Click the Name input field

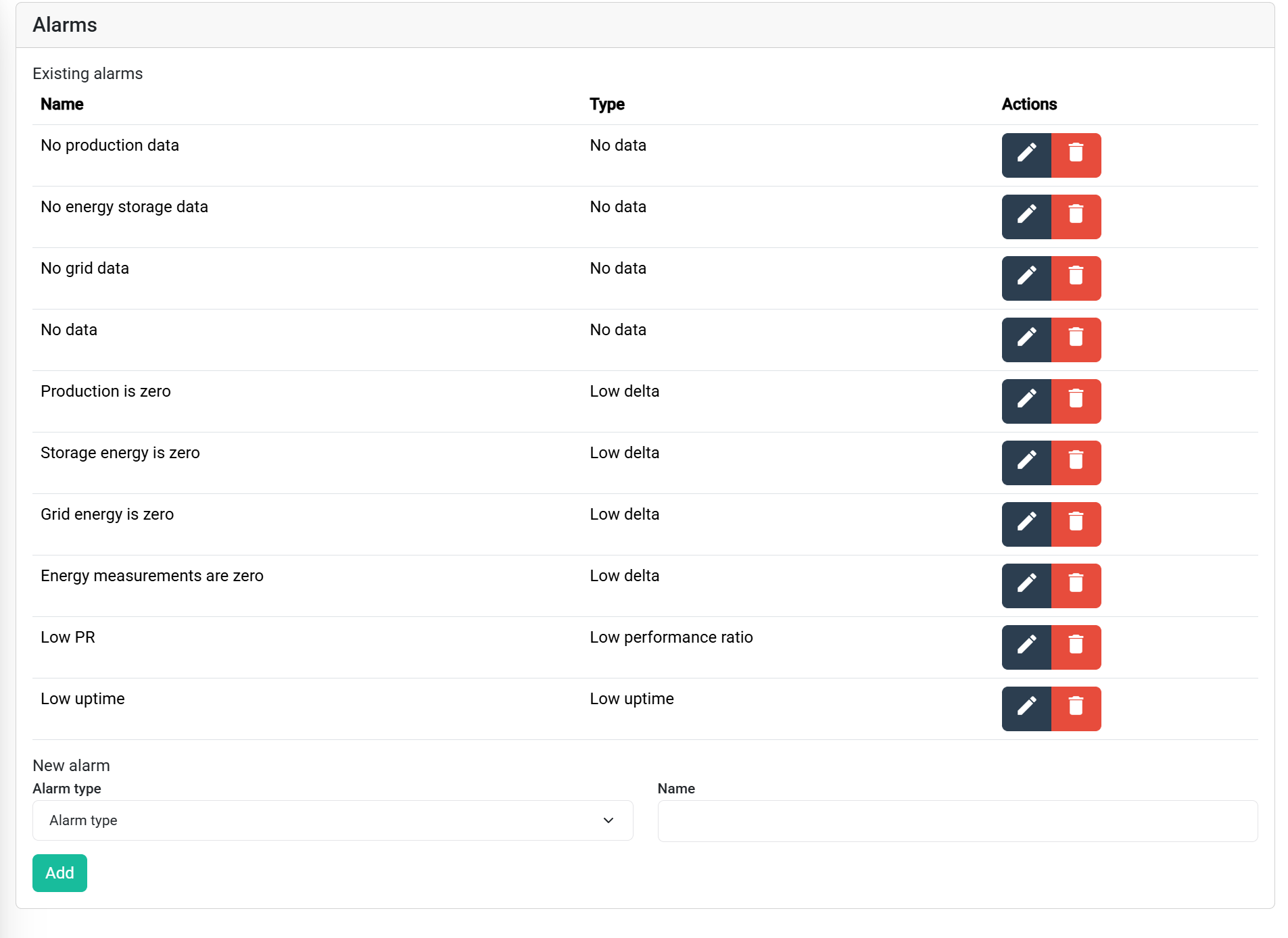coord(957,820)
